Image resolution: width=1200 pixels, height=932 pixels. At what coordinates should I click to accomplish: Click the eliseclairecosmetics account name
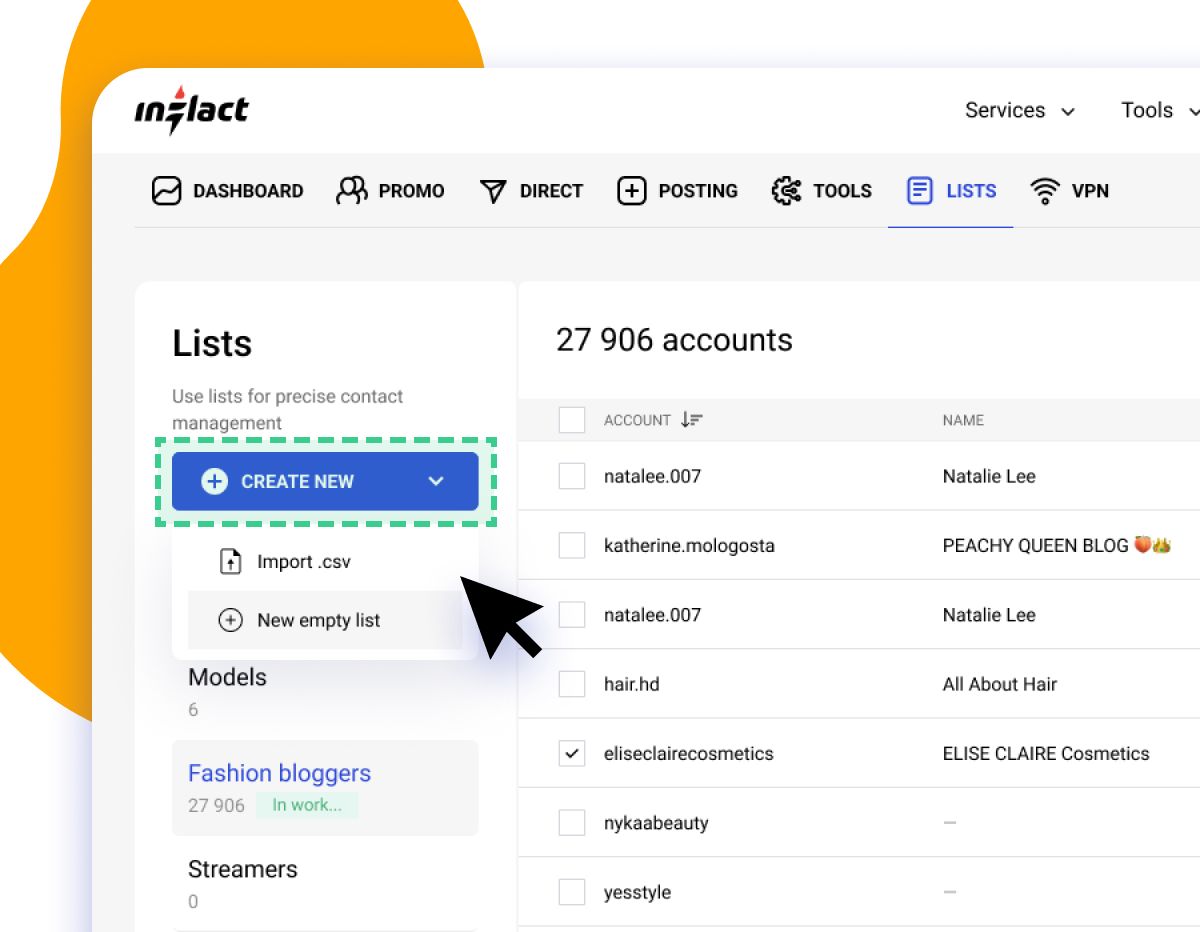point(689,753)
